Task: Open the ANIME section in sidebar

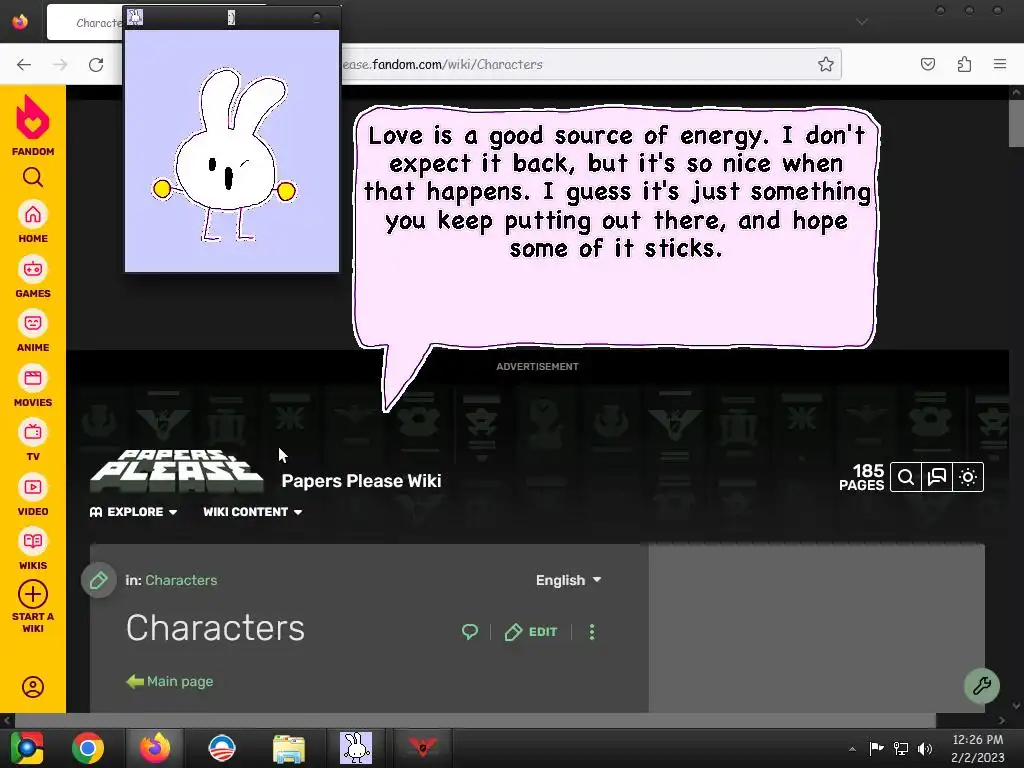Action: pos(33,332)
